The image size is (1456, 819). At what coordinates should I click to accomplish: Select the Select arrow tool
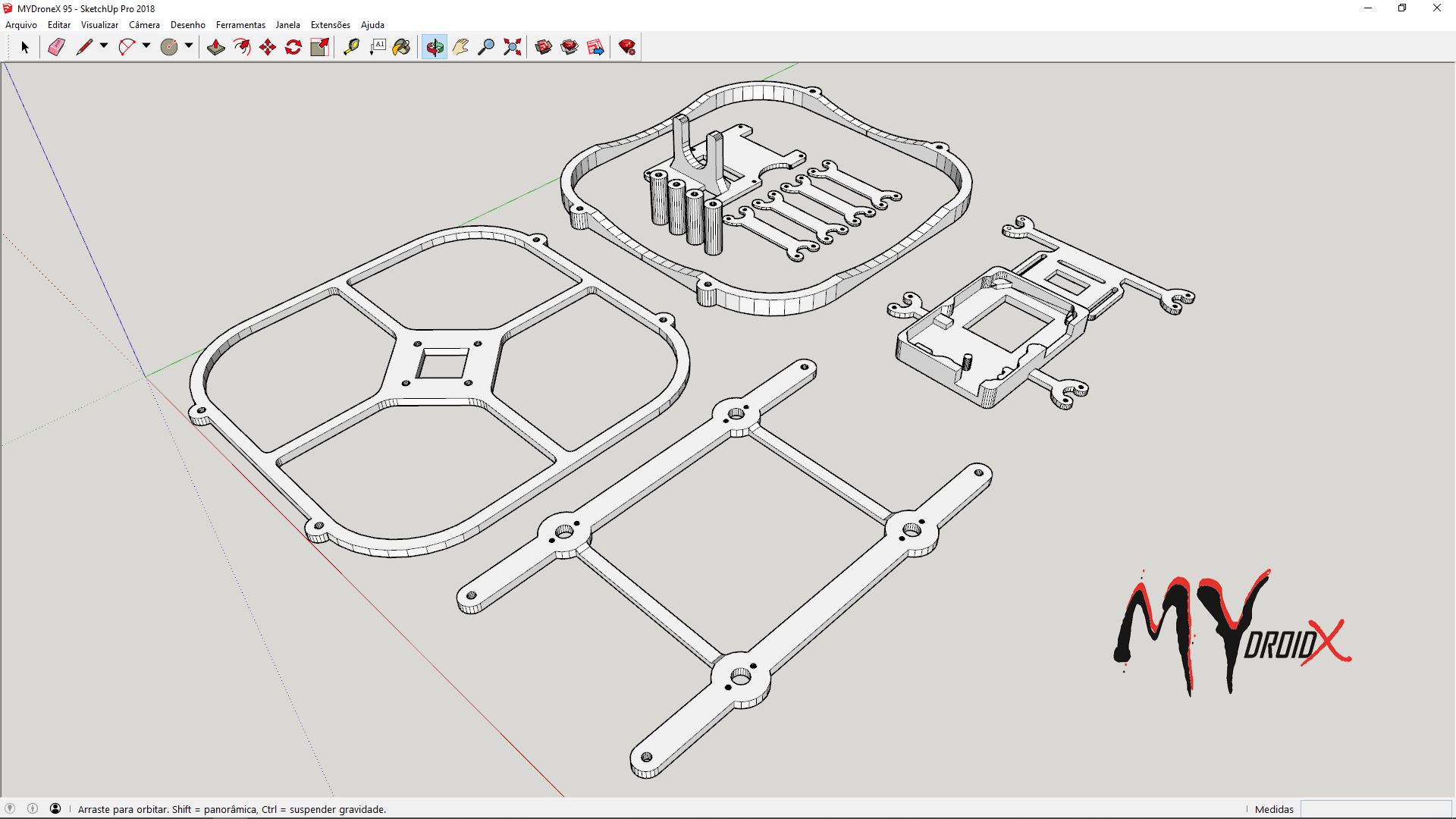pyautogui.click(x=25, y=47)
